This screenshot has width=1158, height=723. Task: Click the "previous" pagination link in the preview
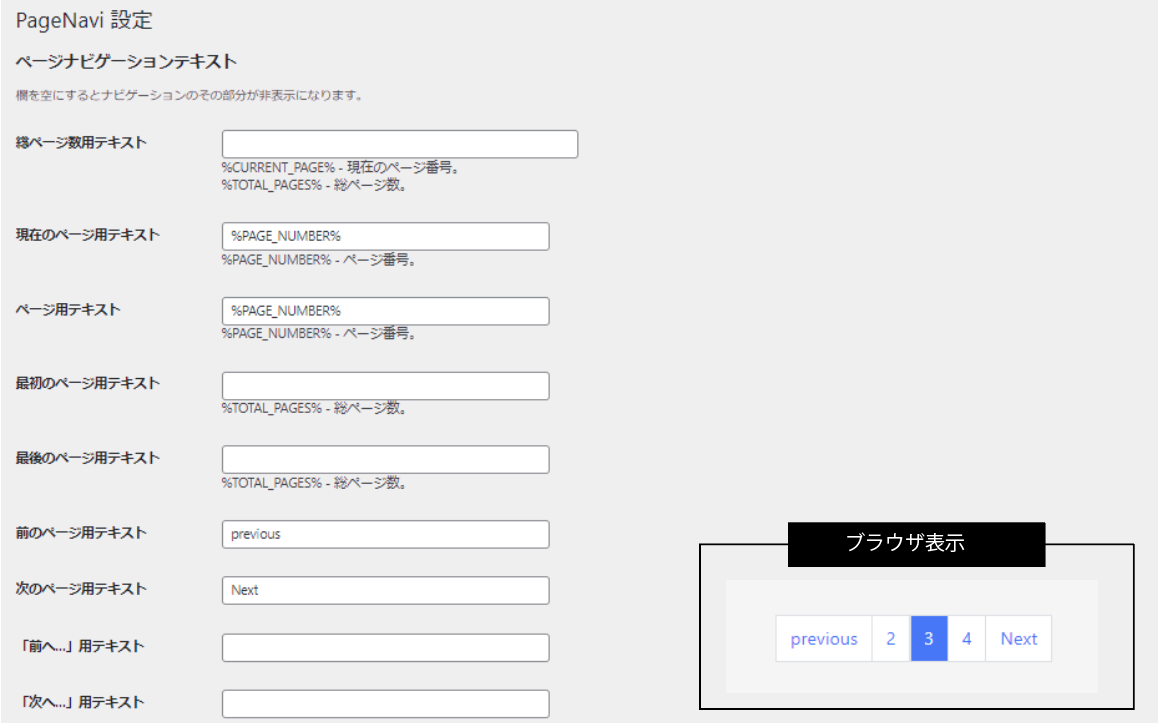[823, 639]
